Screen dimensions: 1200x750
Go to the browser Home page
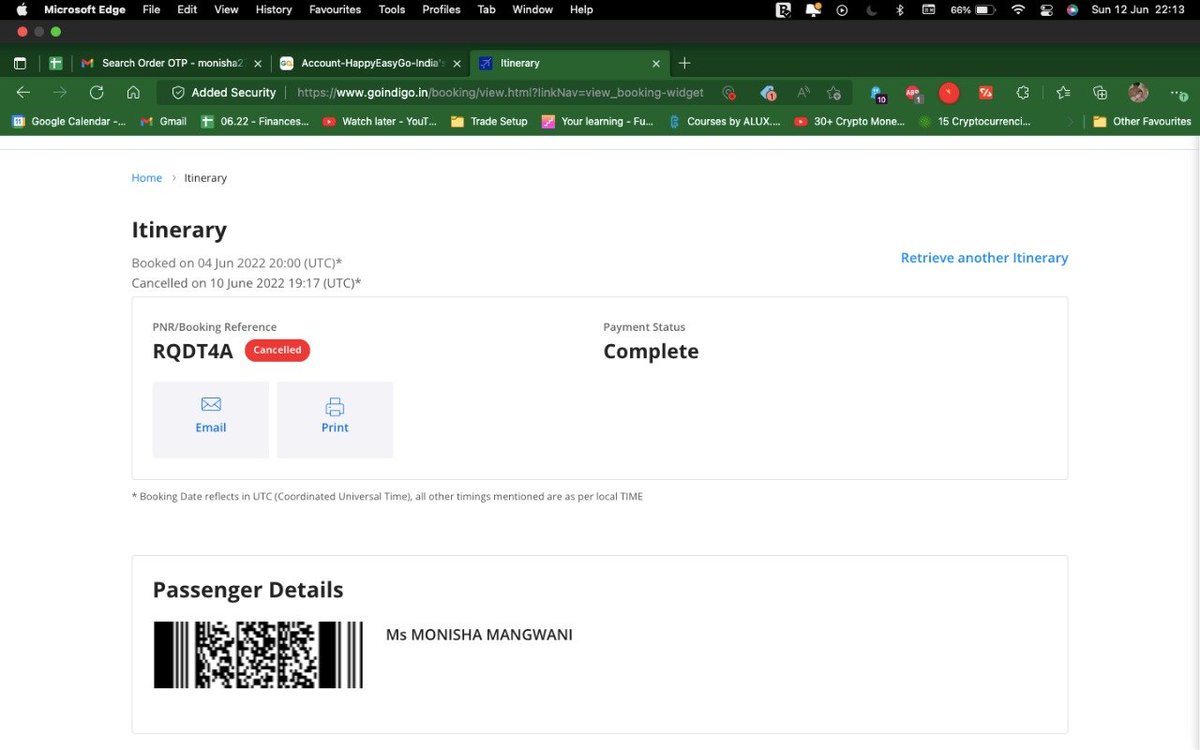click(133, 92)
